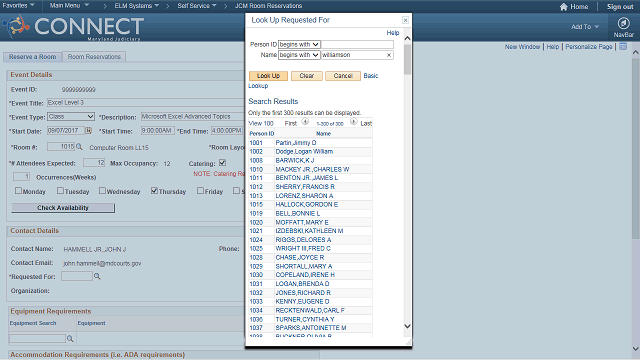Click the Event Title input field
The image size is (640, 360).
(x=145, y=102)
